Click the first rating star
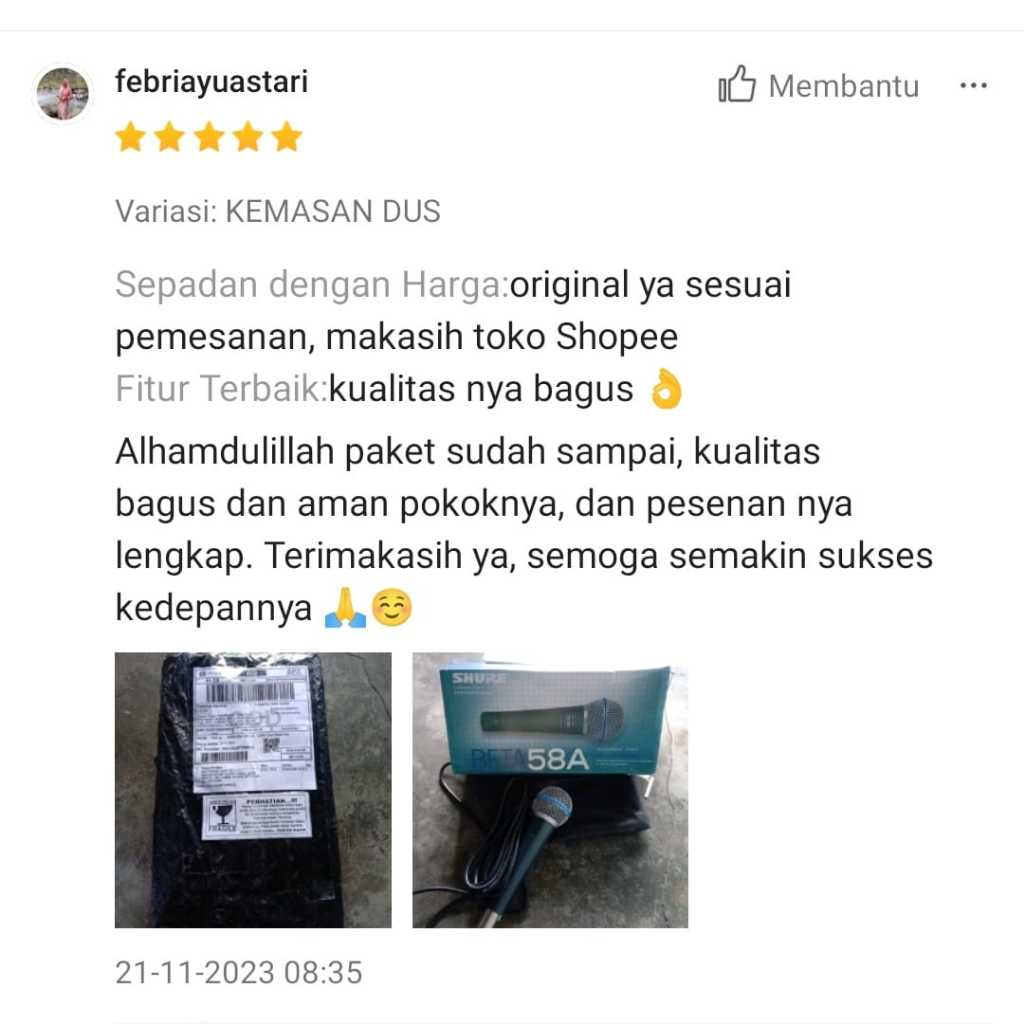 (130, 137)
